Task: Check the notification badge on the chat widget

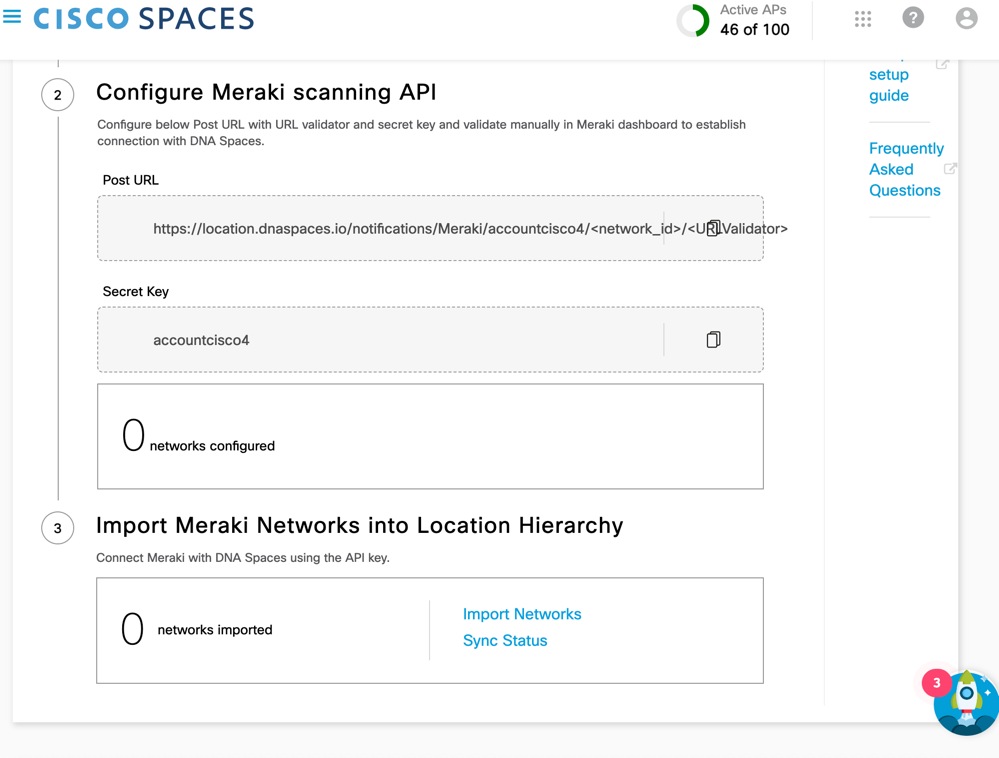Action: [x=936, y=682]
